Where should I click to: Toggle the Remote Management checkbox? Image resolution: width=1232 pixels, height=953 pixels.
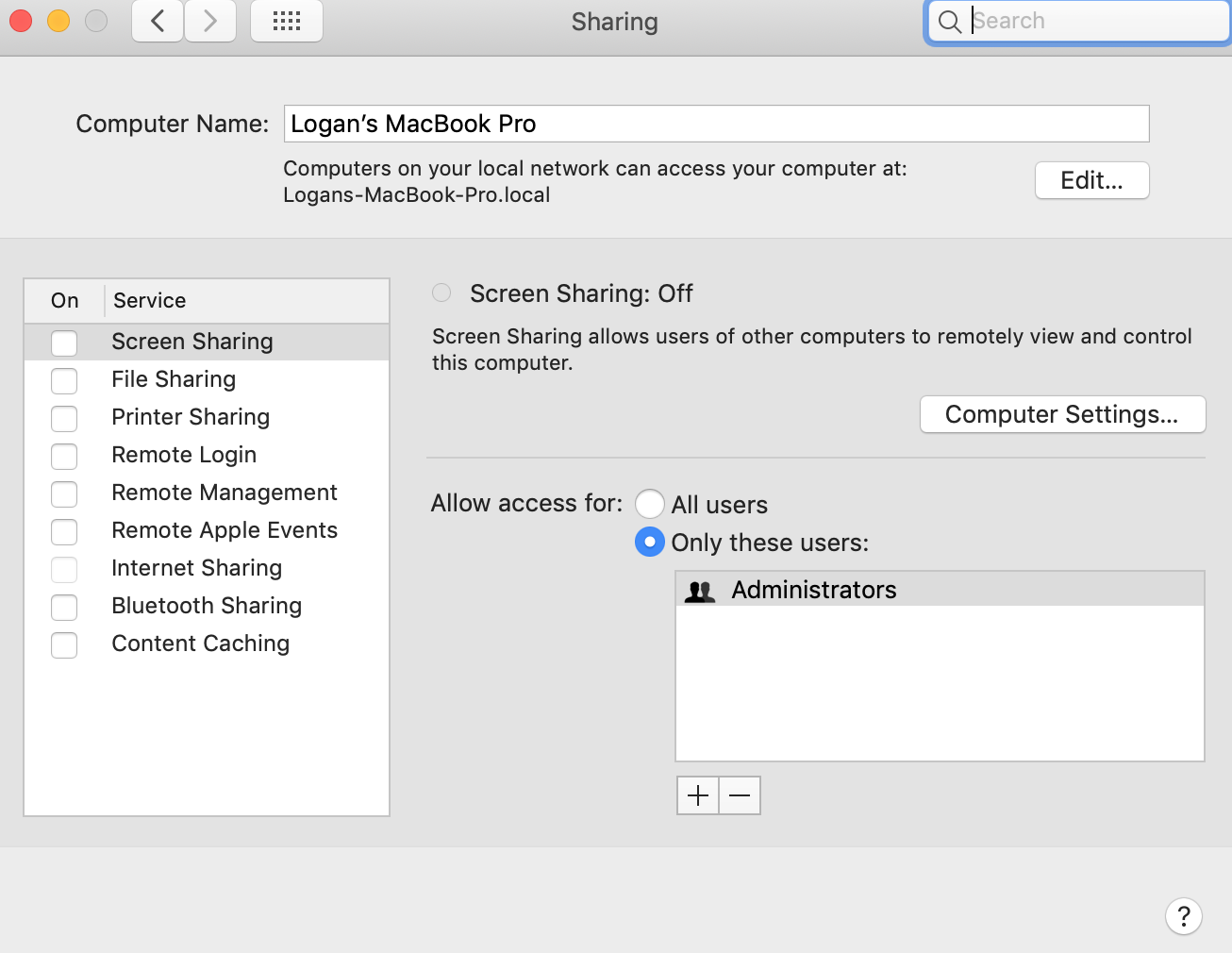(64, 493)
